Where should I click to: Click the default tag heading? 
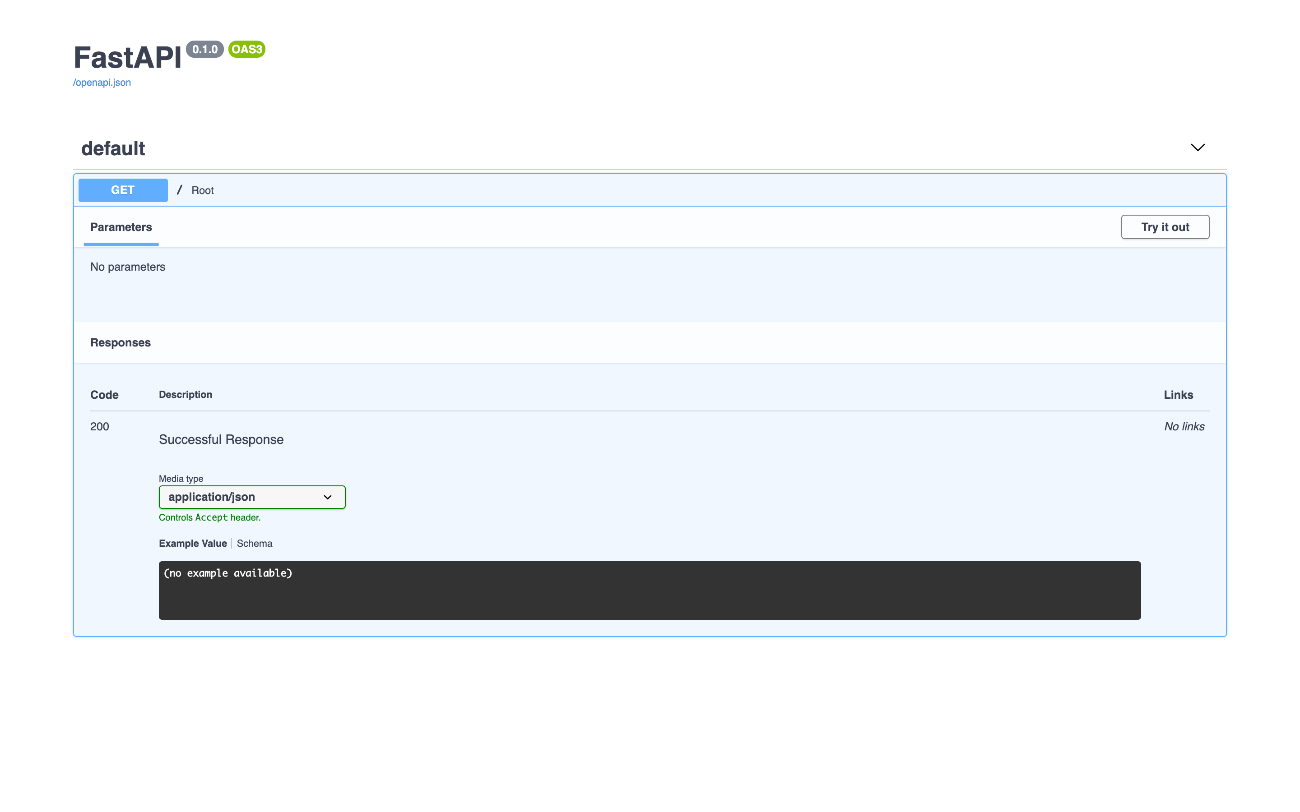tap(113, 149)
